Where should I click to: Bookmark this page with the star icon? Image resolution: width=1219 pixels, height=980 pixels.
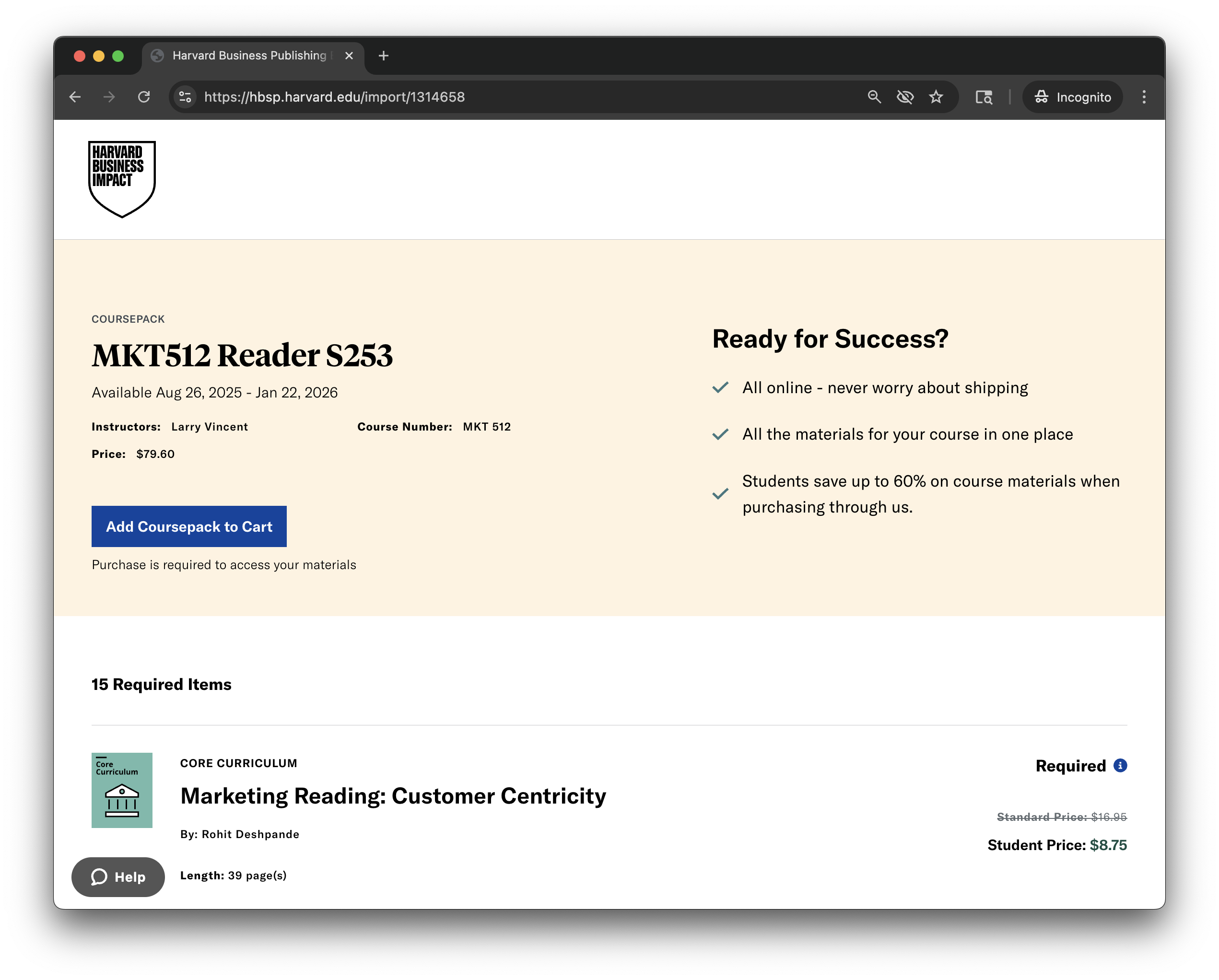936,97
